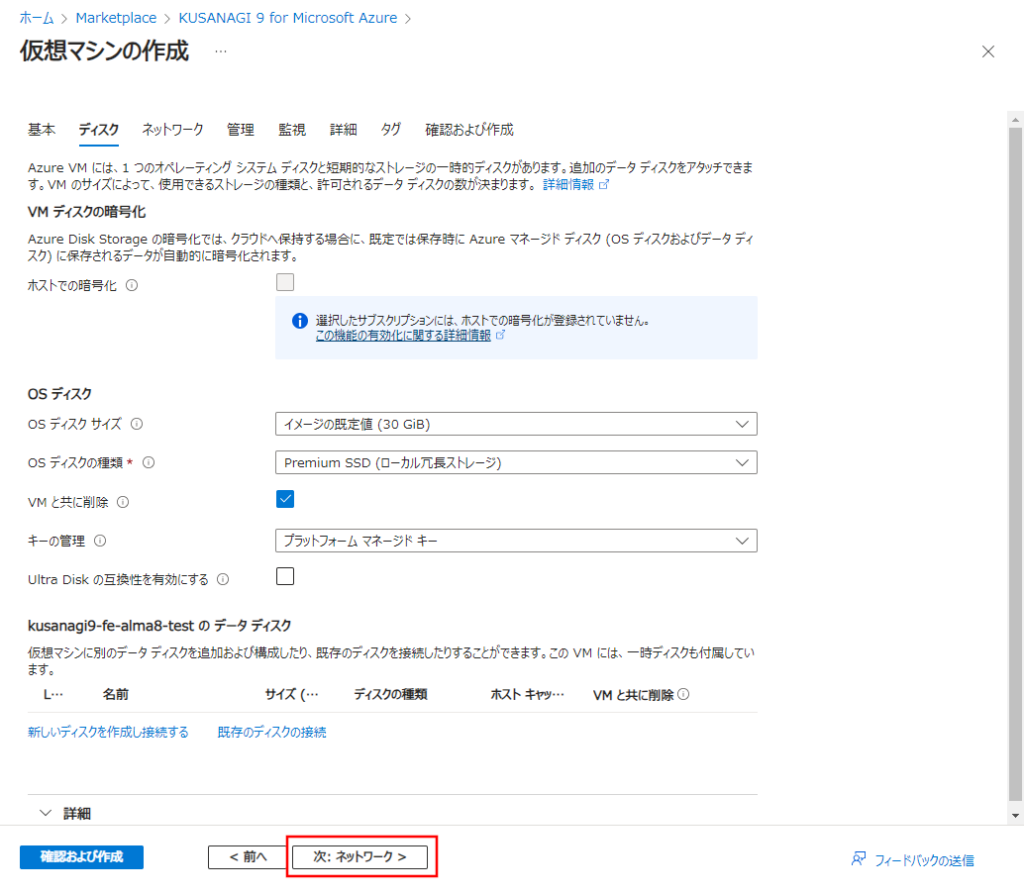Screen dimensions: 1024x894
Task: Click the blue info icon in the notice banner
Action: point(300,321)
